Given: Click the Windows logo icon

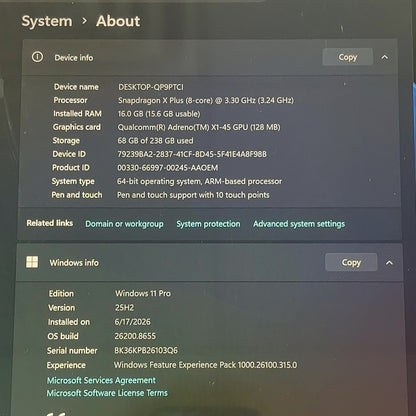Looking at the screenshot, I should click(32, 262).
